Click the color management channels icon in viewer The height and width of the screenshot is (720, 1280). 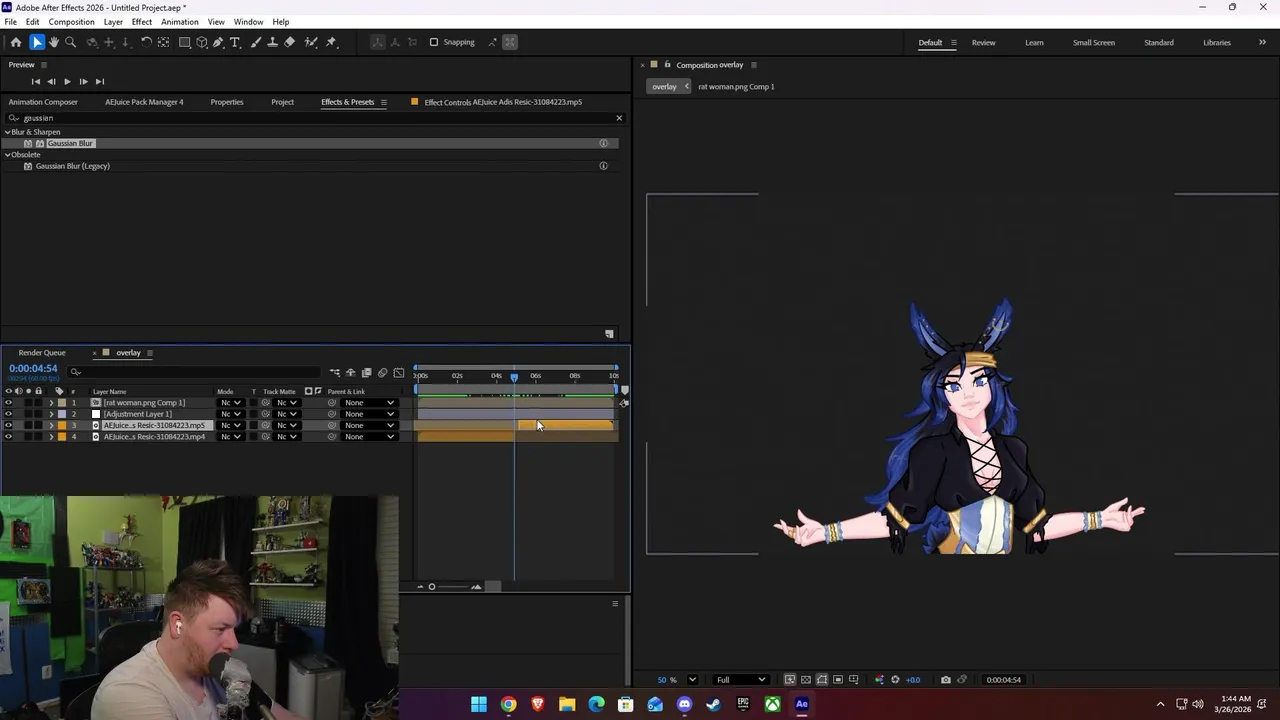[879, 680]
